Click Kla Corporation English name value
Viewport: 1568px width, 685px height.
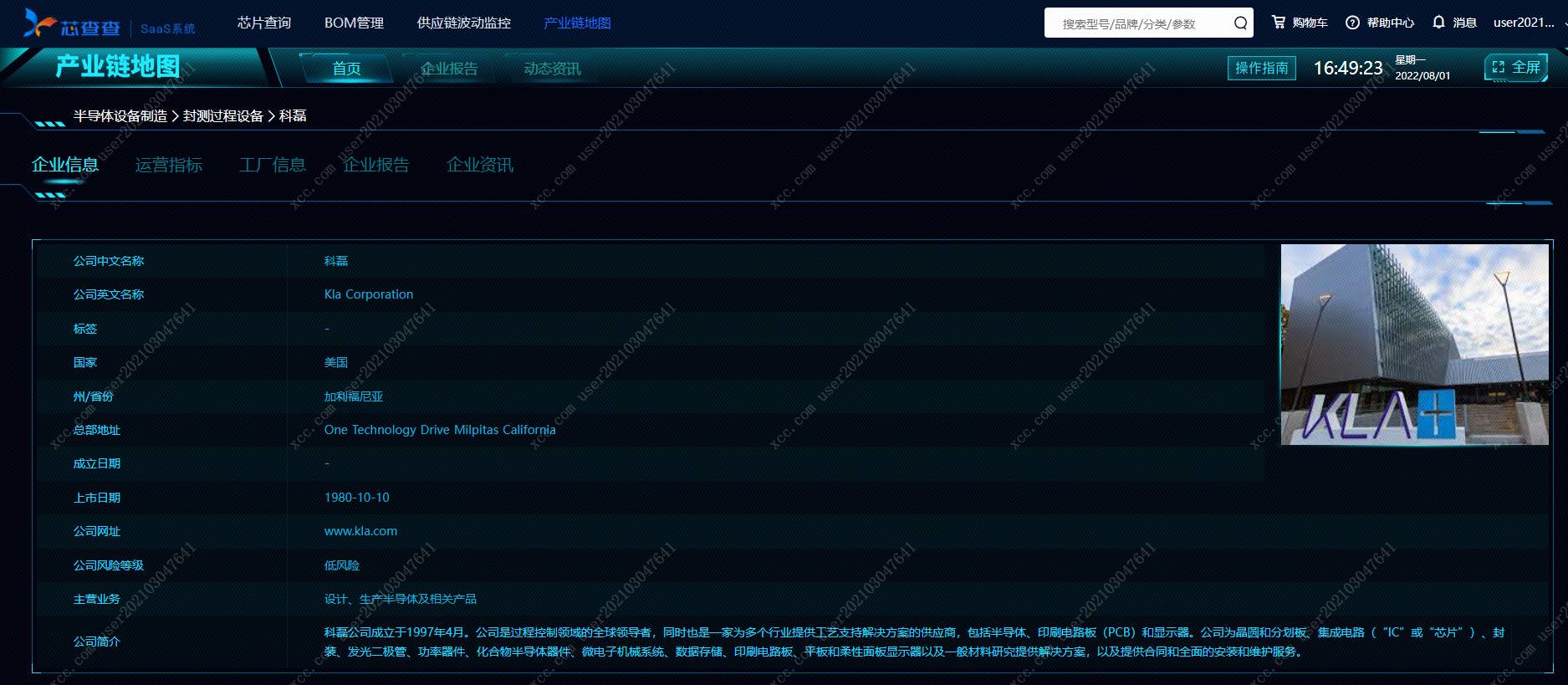(369, 294)
